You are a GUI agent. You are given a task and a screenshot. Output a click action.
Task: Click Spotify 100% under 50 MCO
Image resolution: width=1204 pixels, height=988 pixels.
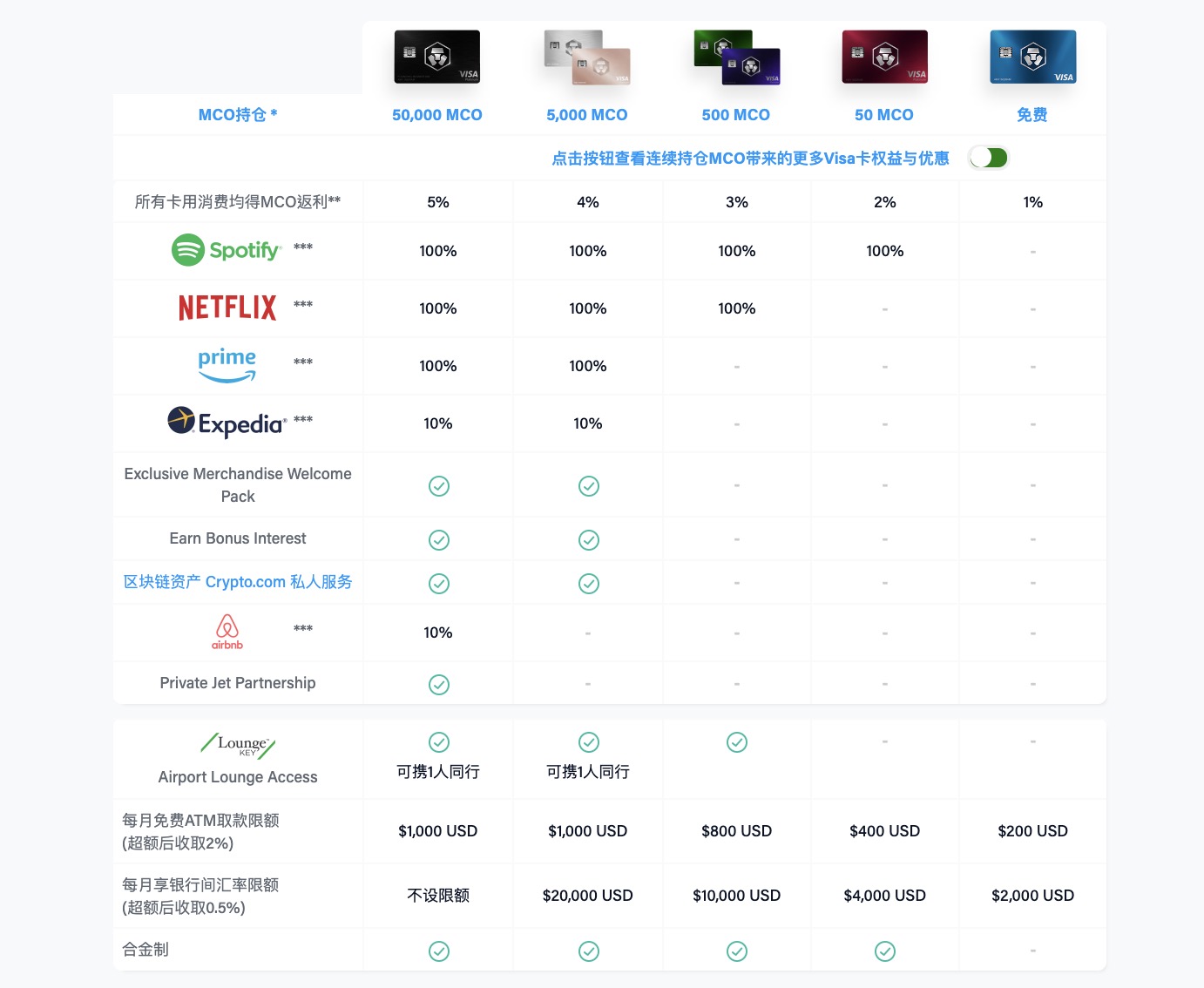[885, 251]
